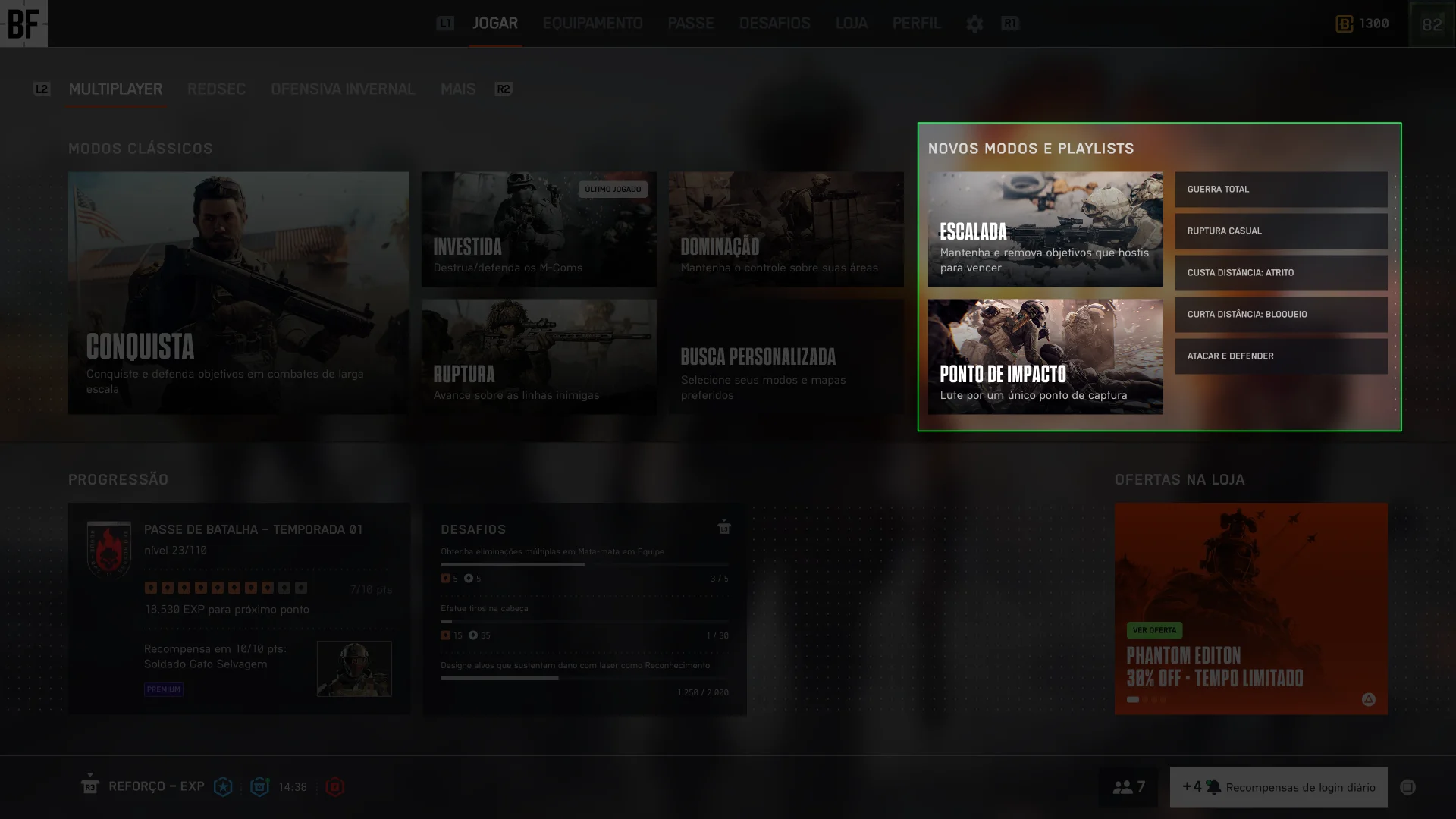Select the REDSEC sub-tab

coord(216,89)
